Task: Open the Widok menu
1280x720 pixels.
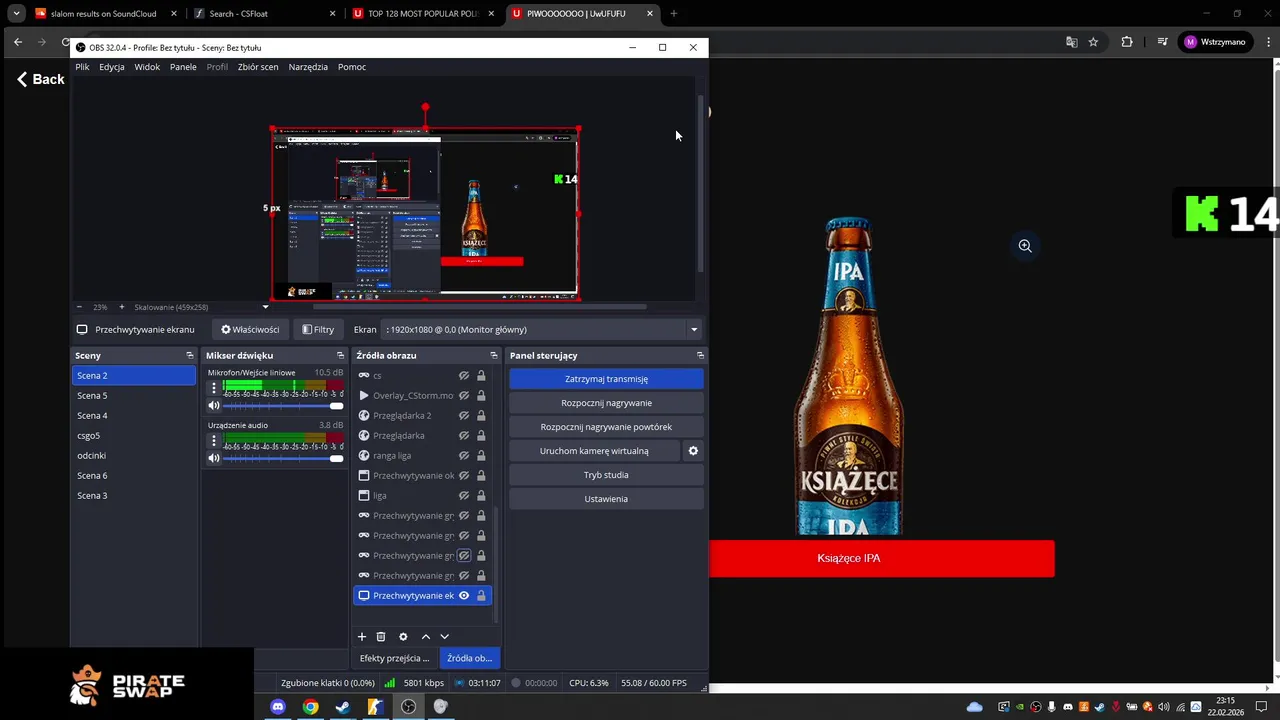Action: point(147,67)
